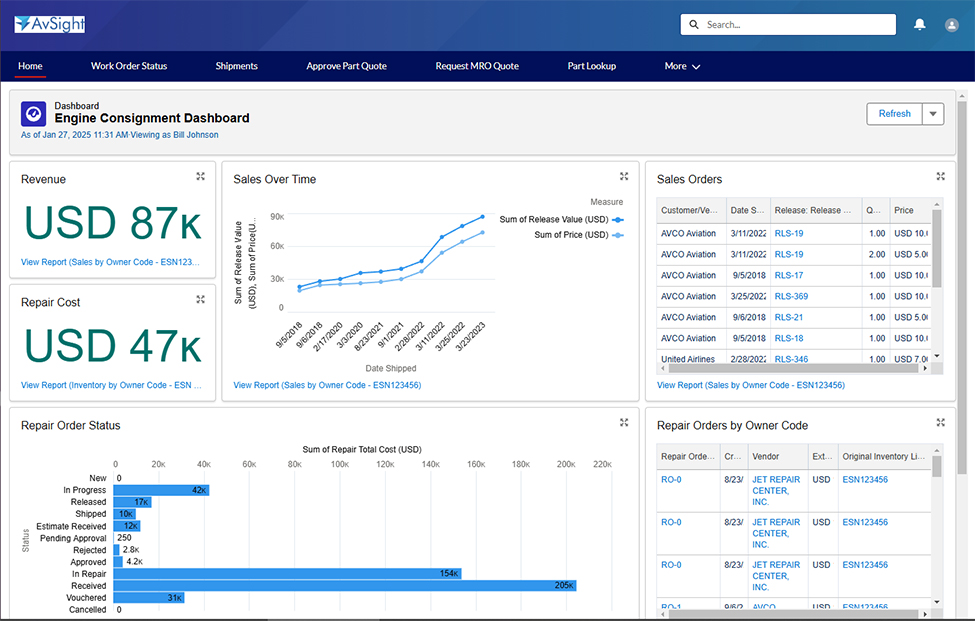Image resolution: width=975 pixels, height=621 pixels.
Task: Switch to the Part Lookup tab
Action: click(591, 66)
